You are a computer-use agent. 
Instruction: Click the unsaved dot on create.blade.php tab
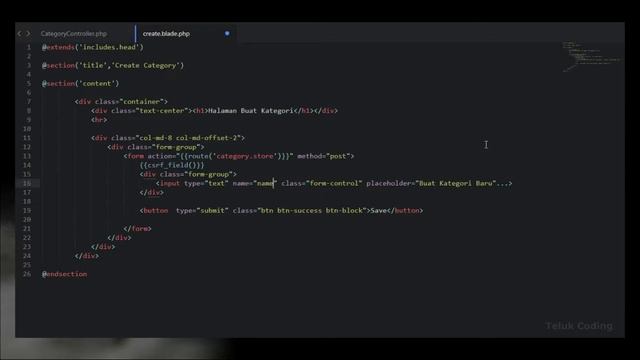(227, 33)
